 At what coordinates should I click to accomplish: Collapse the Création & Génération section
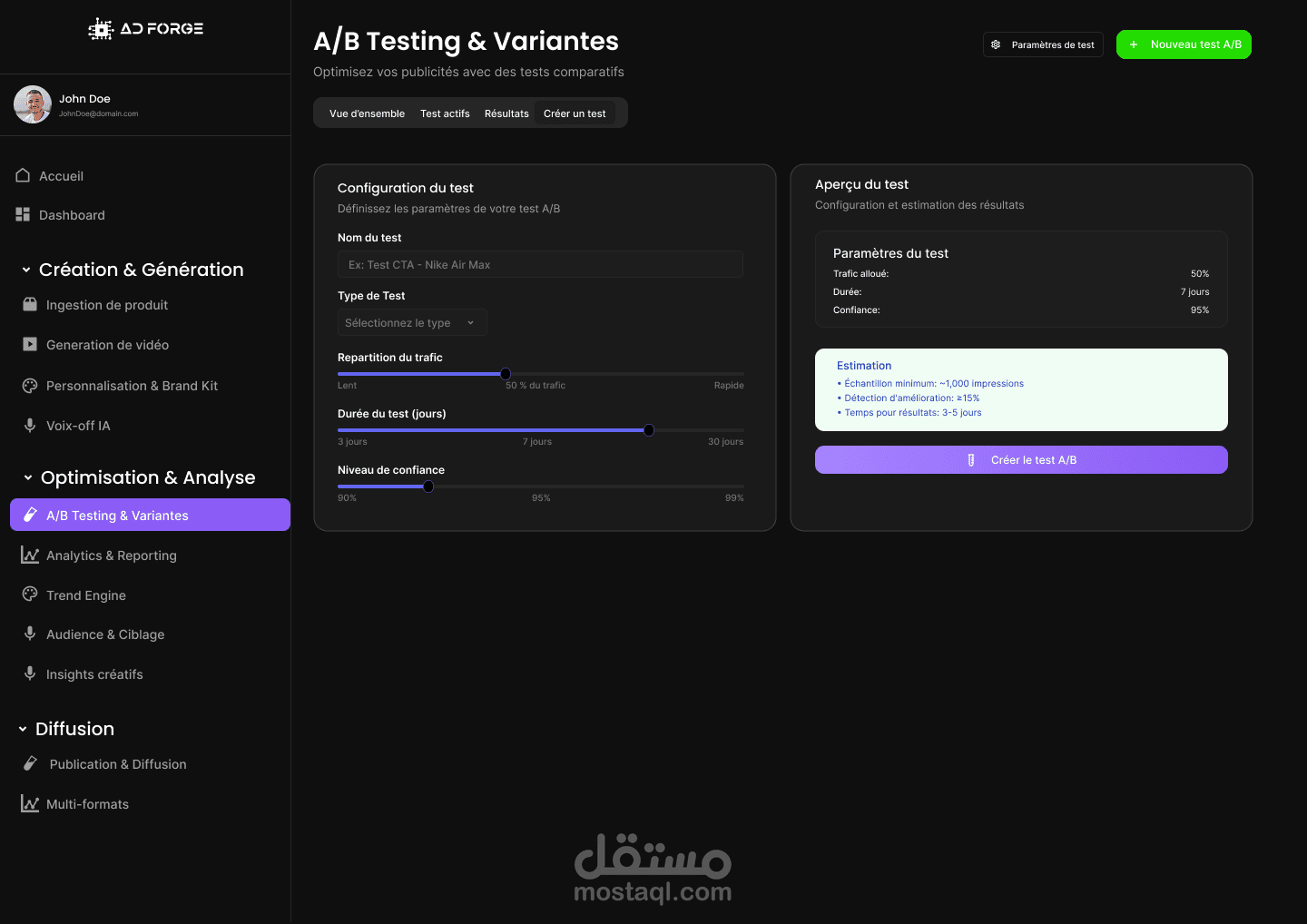pos(26,270)
